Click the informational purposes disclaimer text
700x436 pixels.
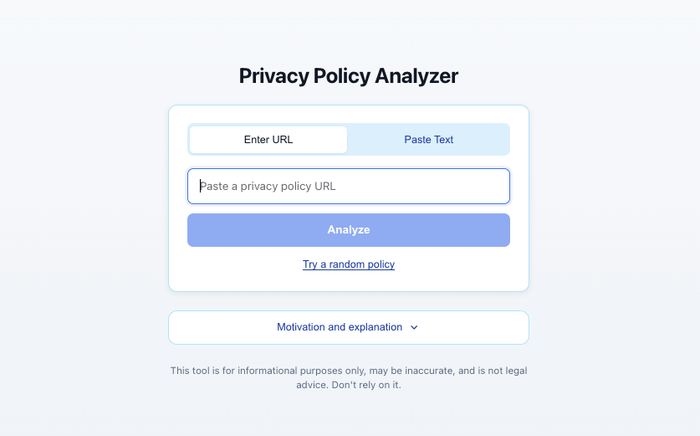coord(348,371)
